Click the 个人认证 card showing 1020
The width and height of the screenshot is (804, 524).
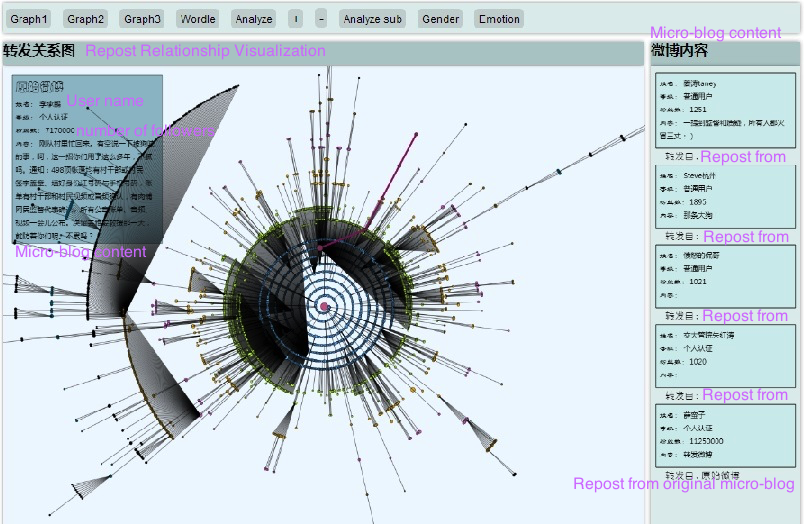725,355
